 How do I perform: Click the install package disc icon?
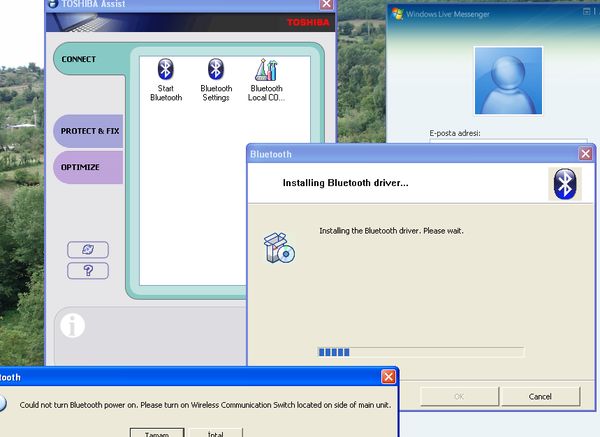pyautogui.click(x=279, y=248)
